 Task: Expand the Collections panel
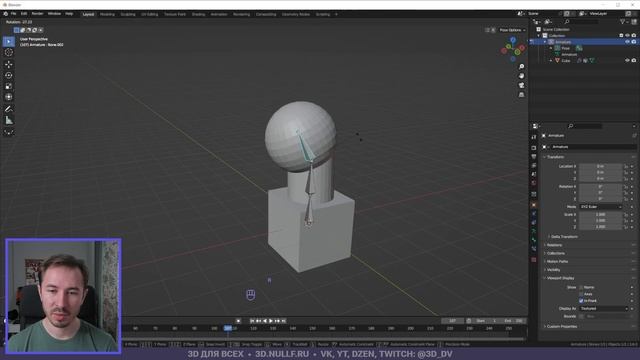[555, 253]
